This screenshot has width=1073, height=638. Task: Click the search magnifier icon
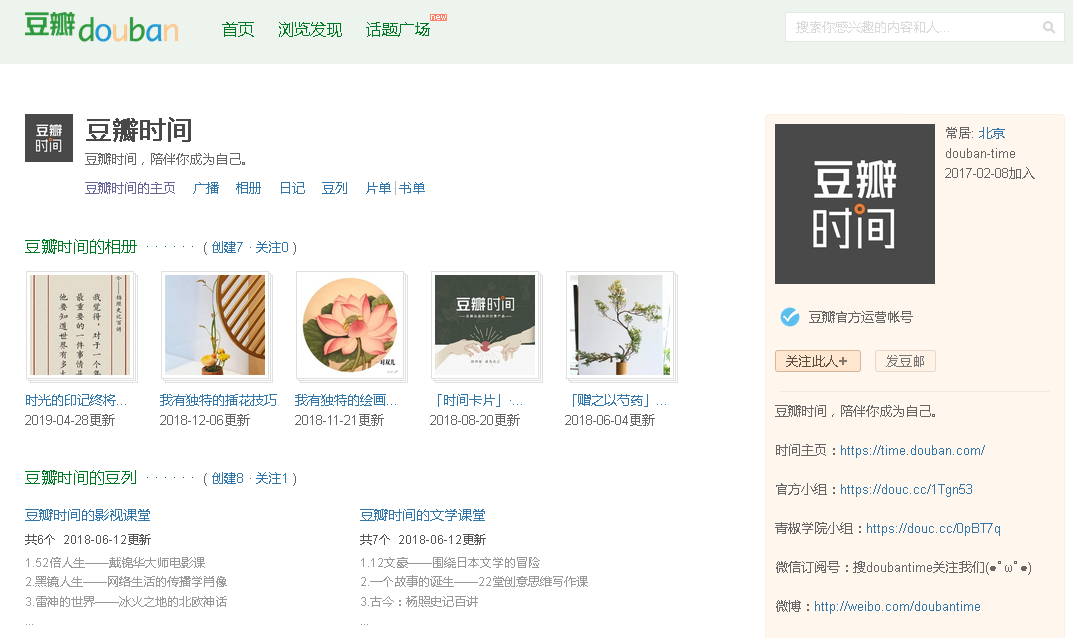[x=1048, y=27]
